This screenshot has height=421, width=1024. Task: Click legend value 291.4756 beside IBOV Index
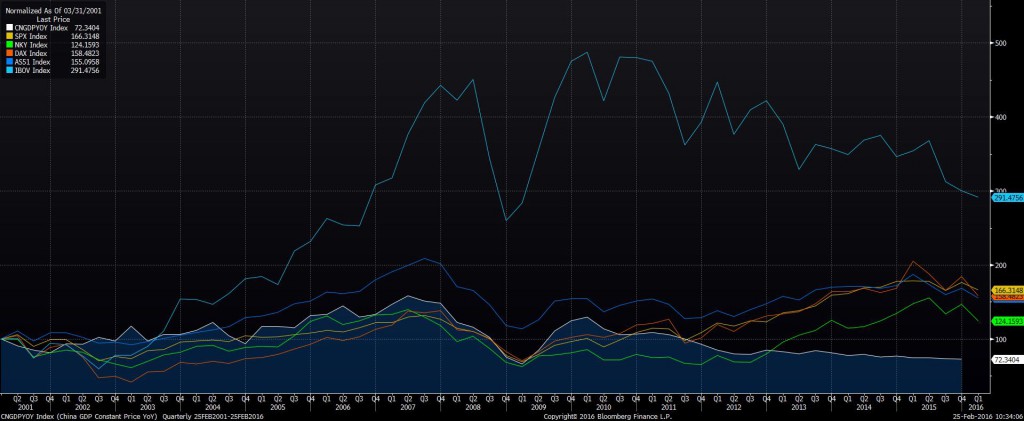(x=83, y=70)
